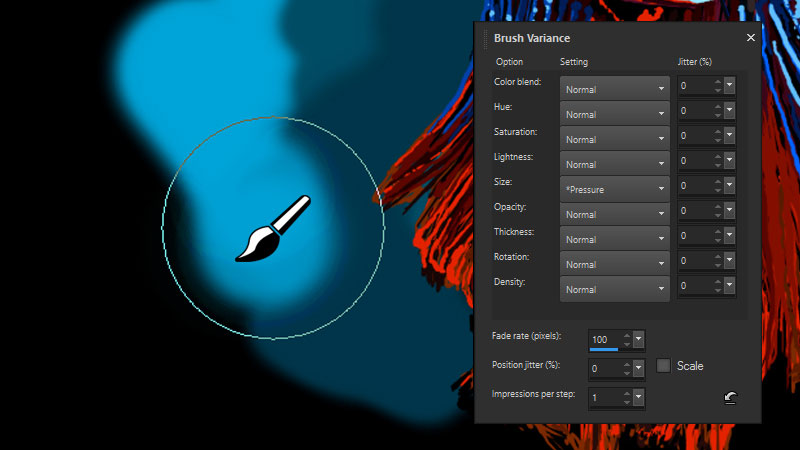
Task: Click the Density jitter value field
Action: [695, 286]
